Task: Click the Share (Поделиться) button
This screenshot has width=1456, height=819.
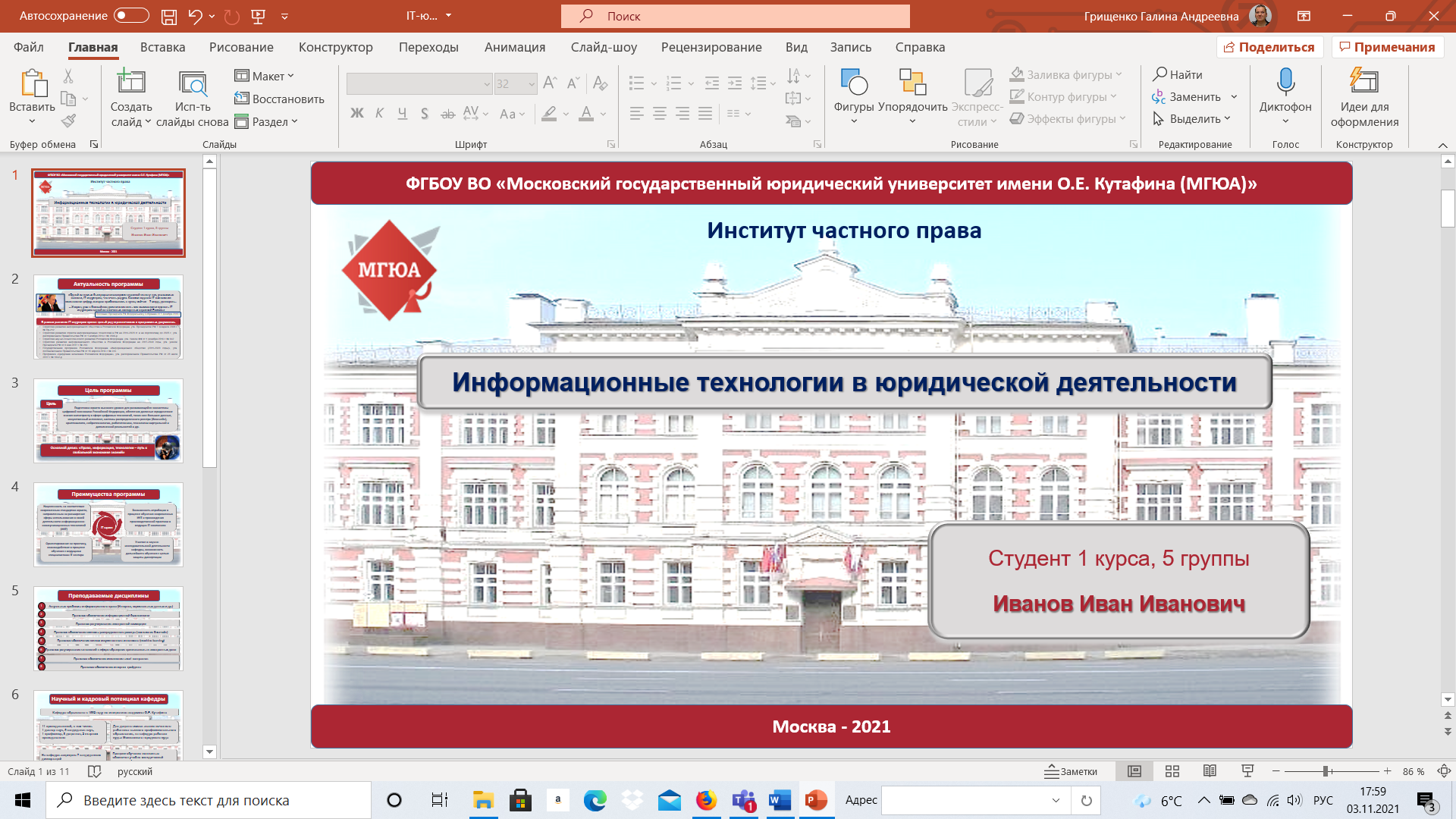Action: tap(1269, 47)
